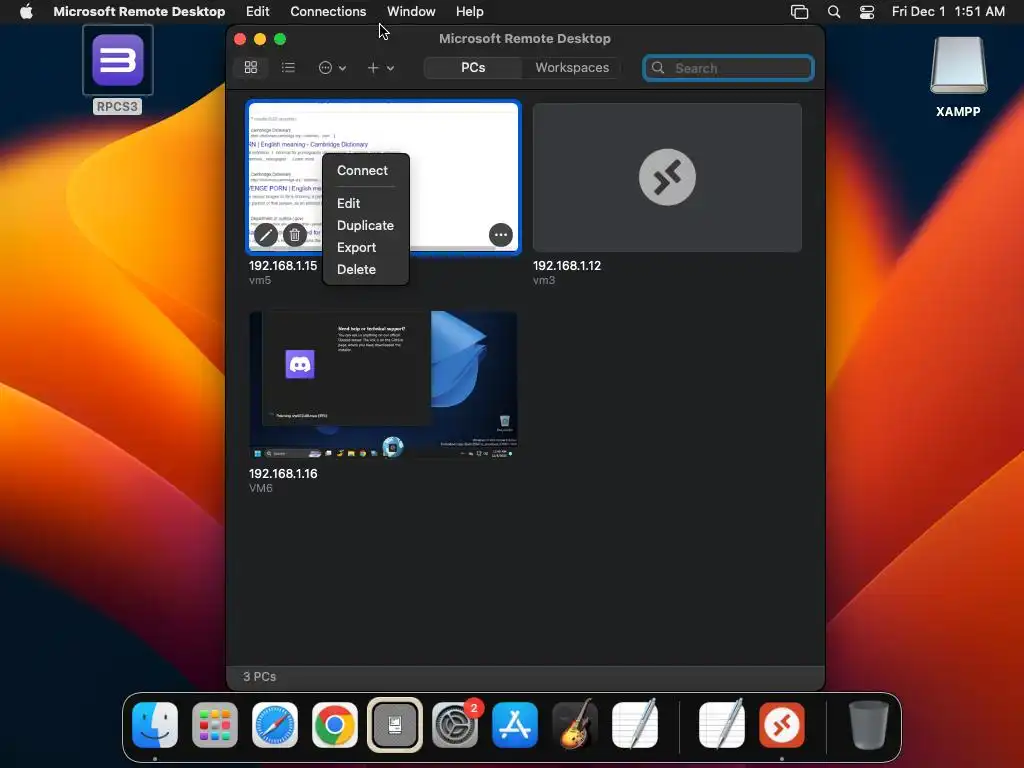1024x768 pixels.
Task: Open Spotlight search in menu bar
Action: 834,12
